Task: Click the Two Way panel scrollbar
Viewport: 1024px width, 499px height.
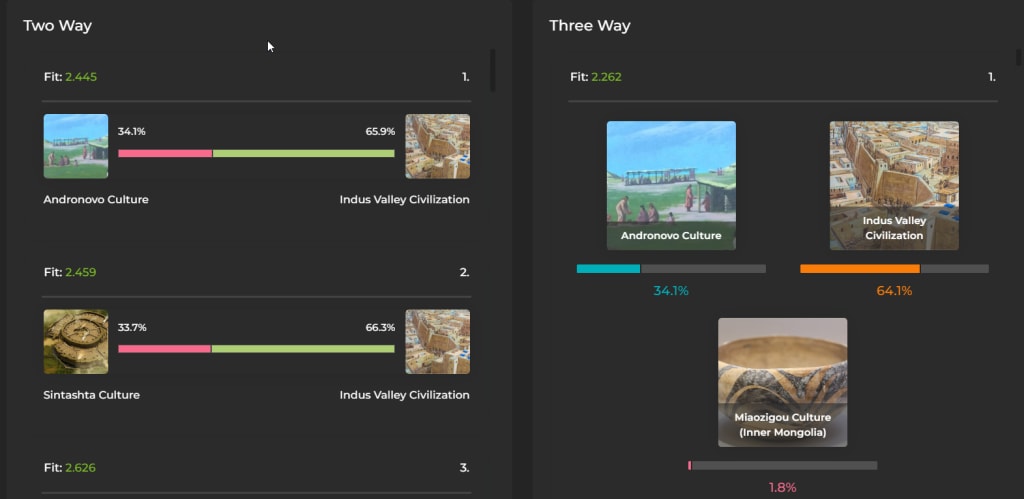Action: pyautogui.click(x=492, y=70)
